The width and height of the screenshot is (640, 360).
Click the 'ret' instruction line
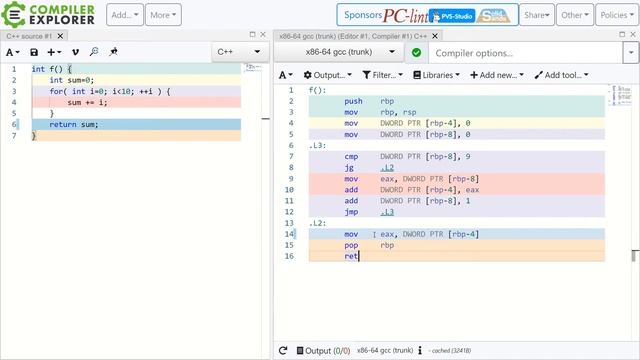point(457,256)
